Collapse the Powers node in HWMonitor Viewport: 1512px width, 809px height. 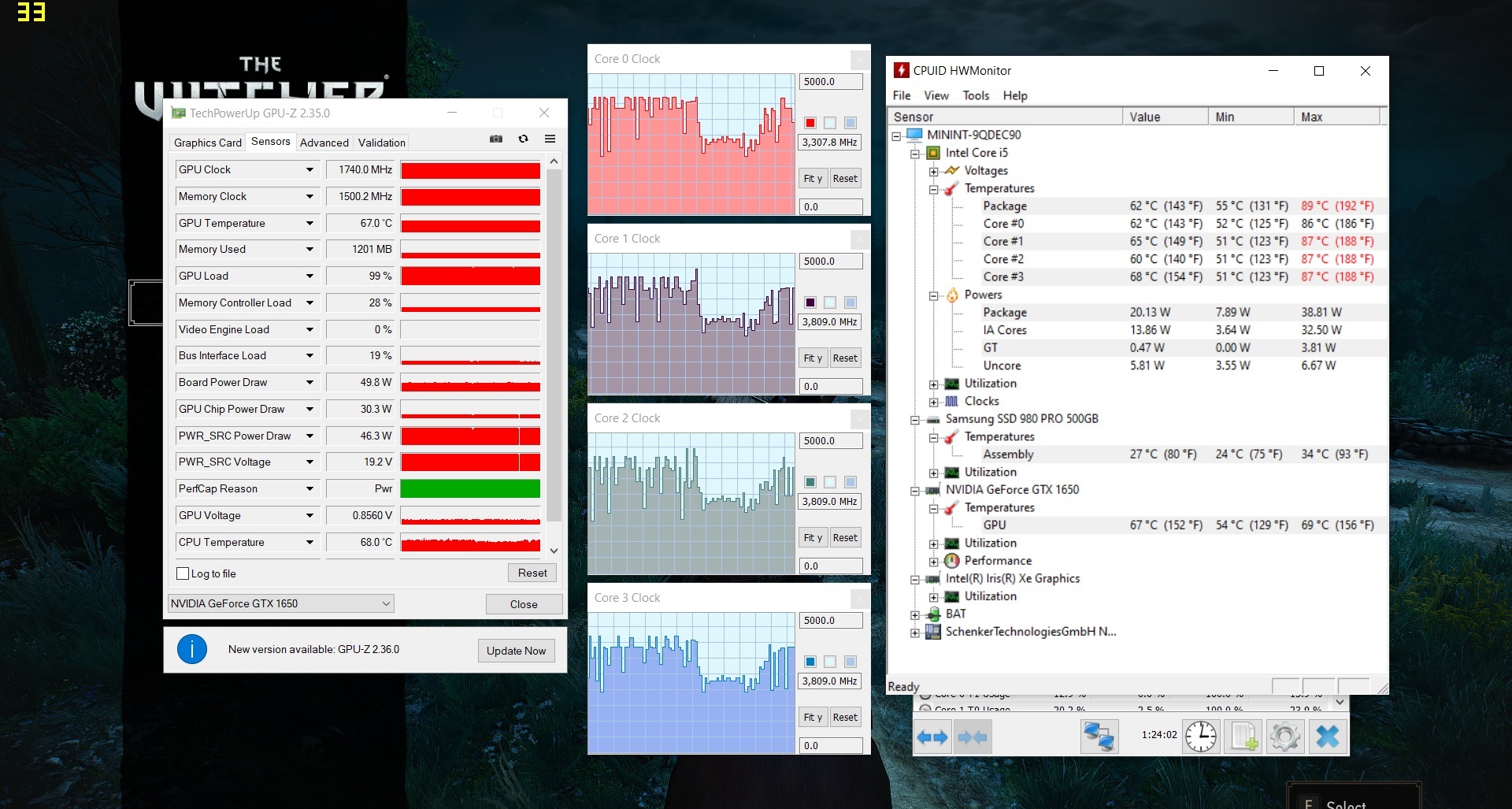(x=934, y=295)
